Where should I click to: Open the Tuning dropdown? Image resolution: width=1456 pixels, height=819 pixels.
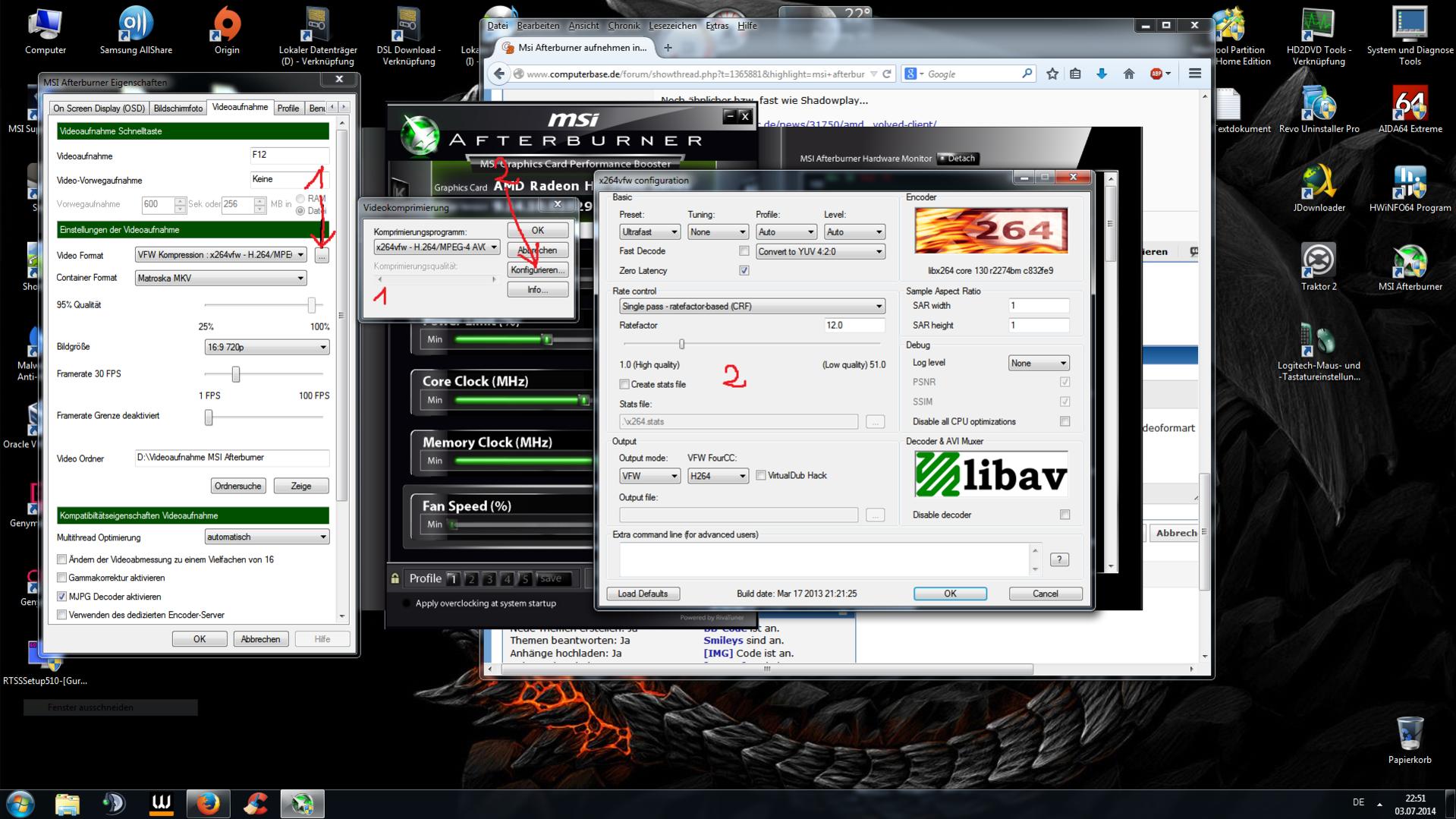[x=718, y=232]
